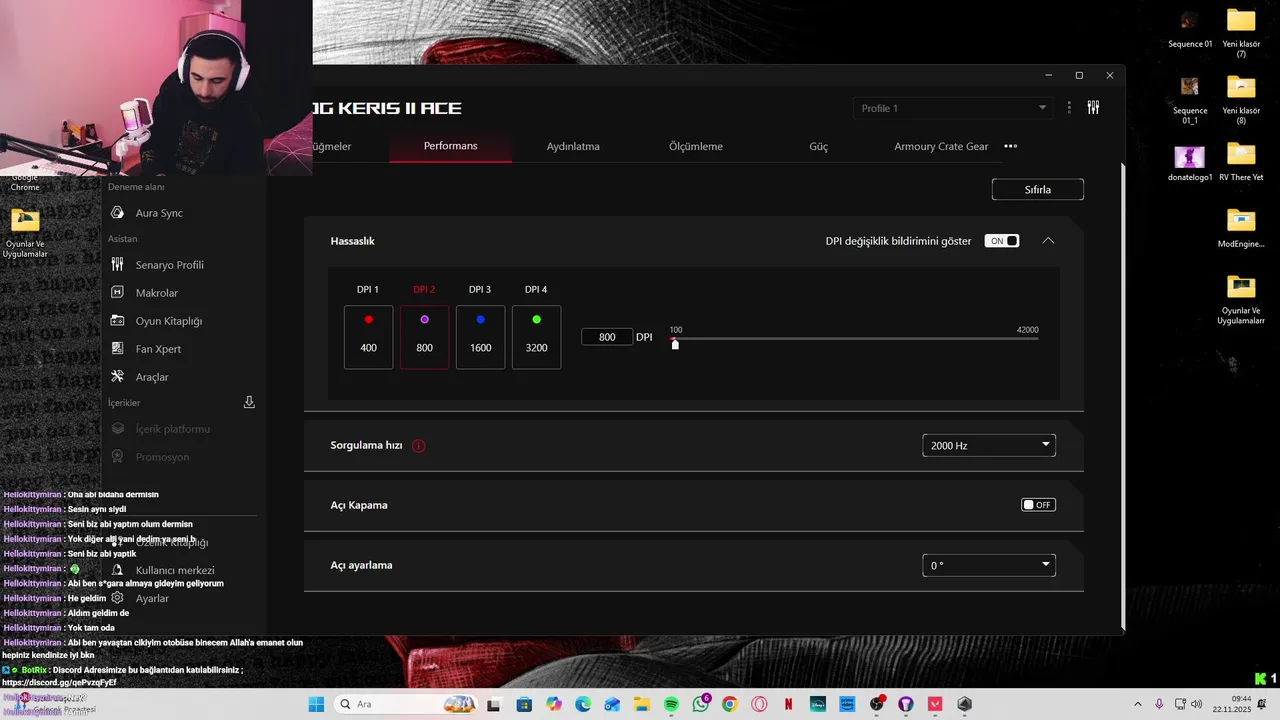This screenshot has width=1280, height=720.
Task: Enable the Açı Kapama switch
Action: (1038, 505)
